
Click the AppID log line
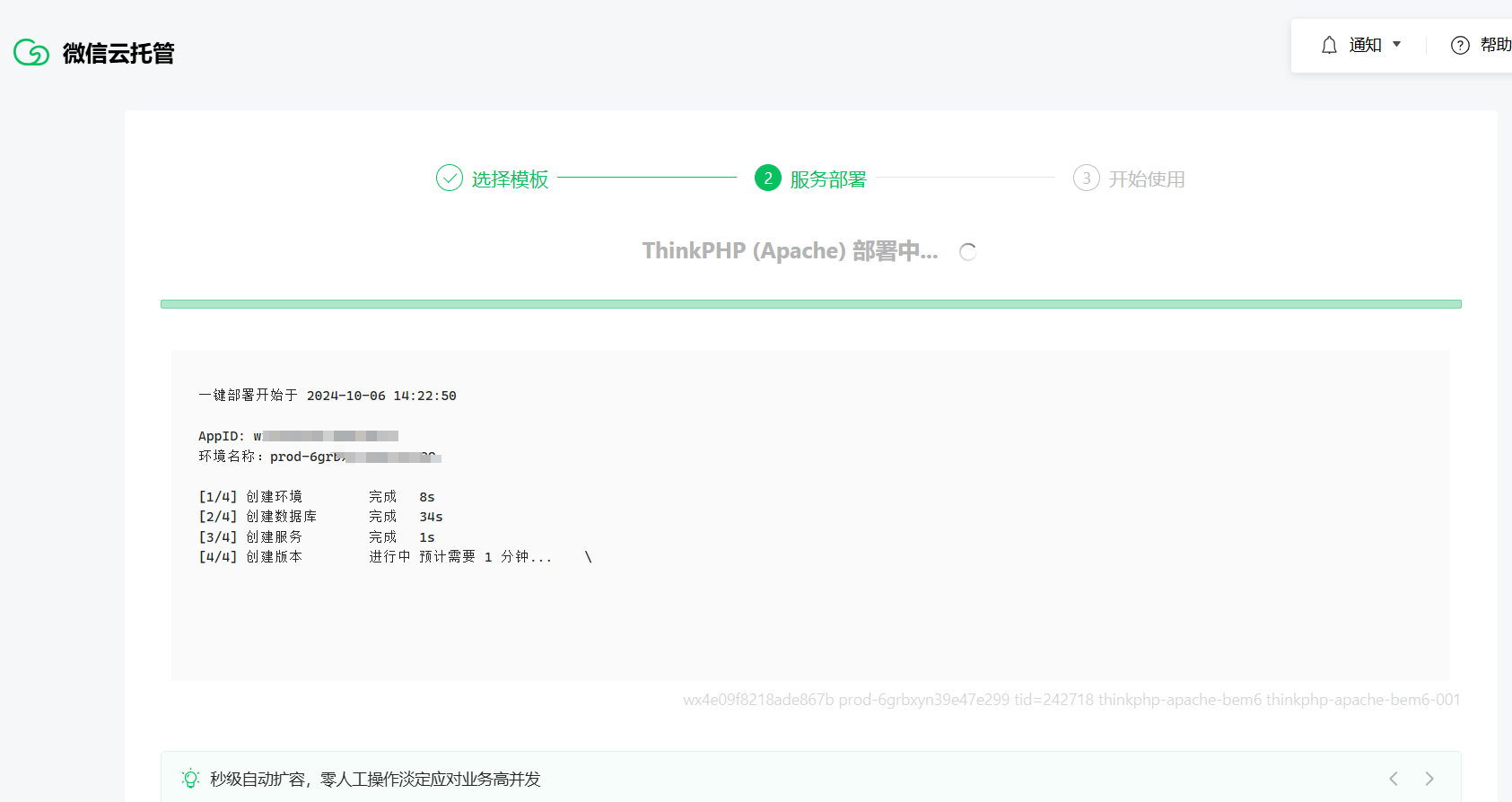point(298,436)
